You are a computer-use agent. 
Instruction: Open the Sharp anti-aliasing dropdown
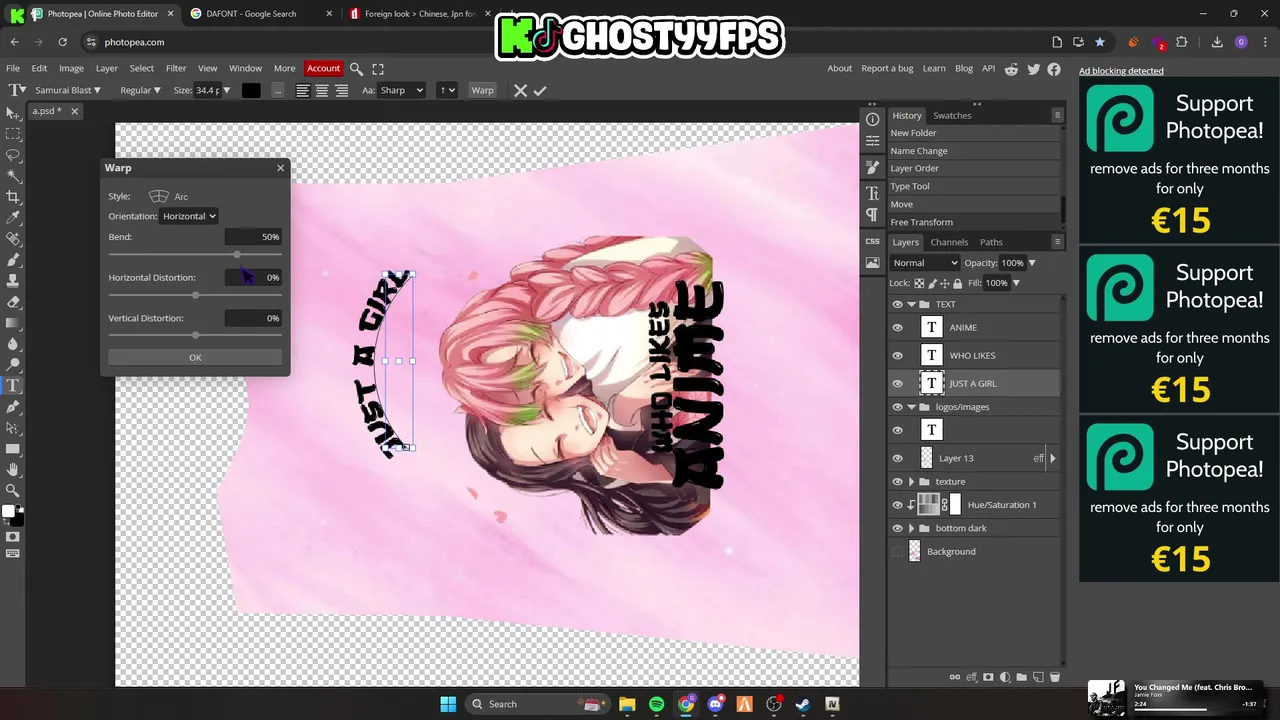point(402,90)
